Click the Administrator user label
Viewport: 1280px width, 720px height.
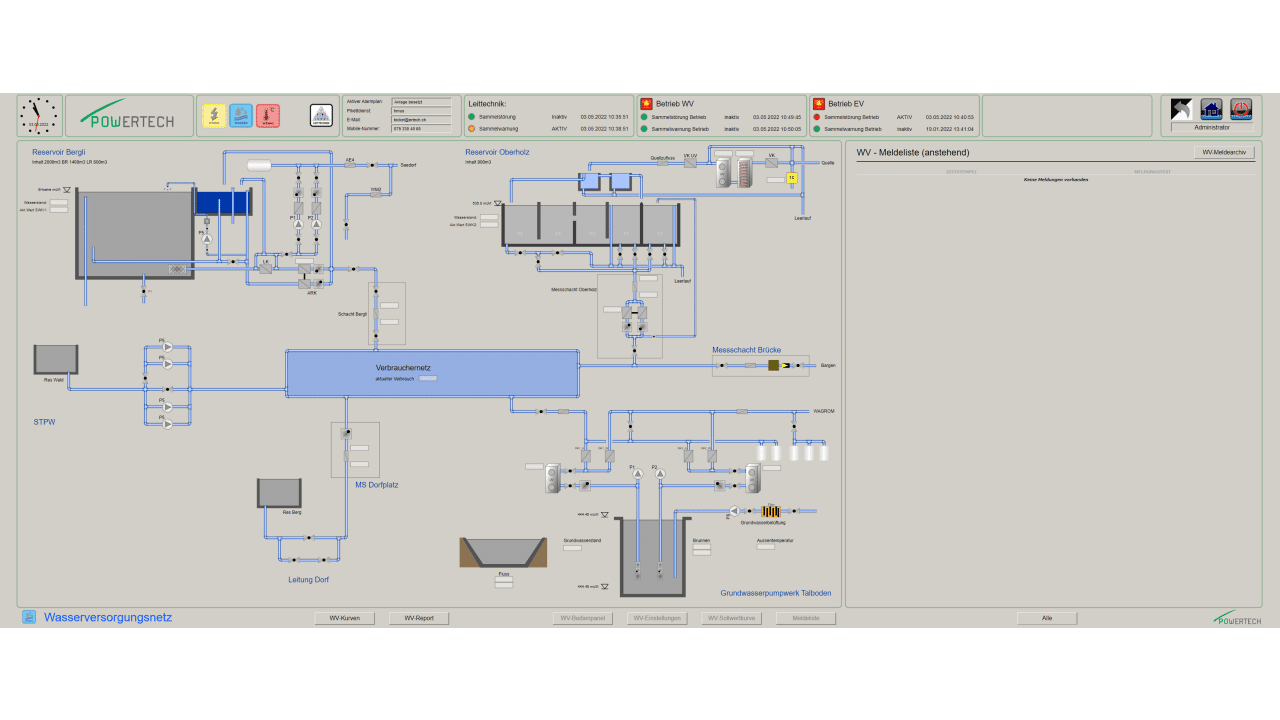1211,128
